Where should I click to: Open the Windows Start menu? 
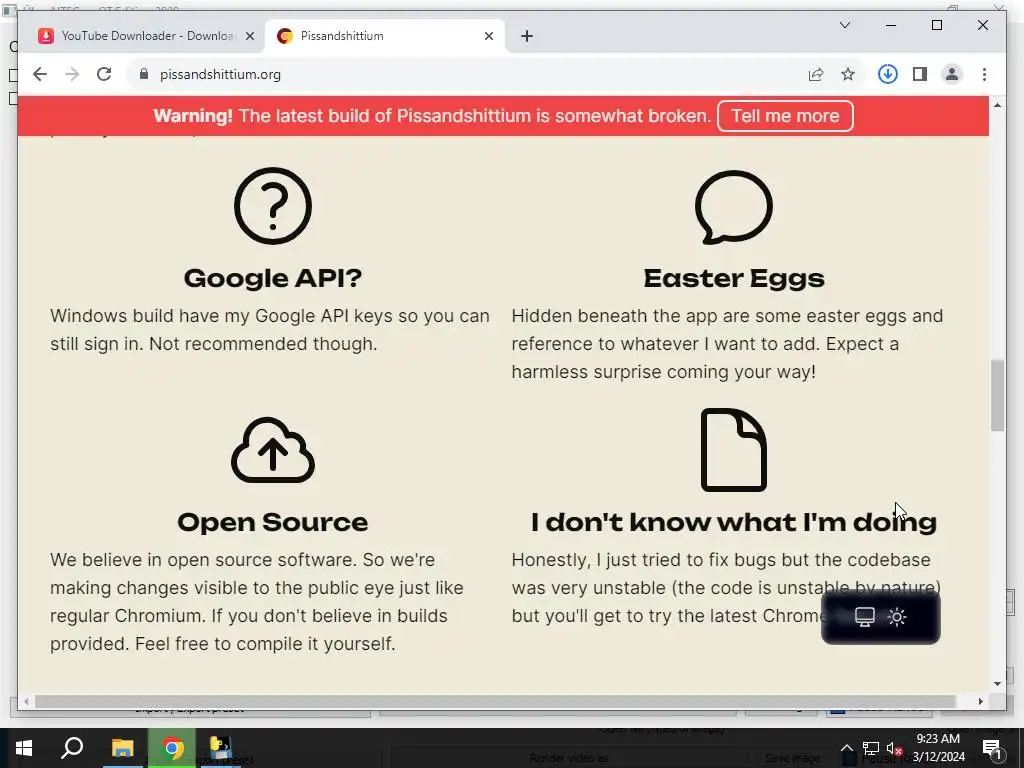tap(24, 748)
